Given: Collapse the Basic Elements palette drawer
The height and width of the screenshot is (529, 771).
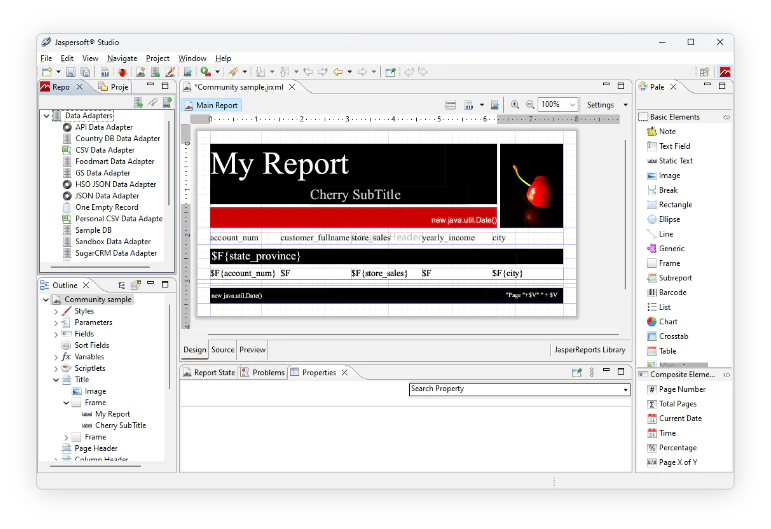Looking at the screenshot, I should (726, 117).
